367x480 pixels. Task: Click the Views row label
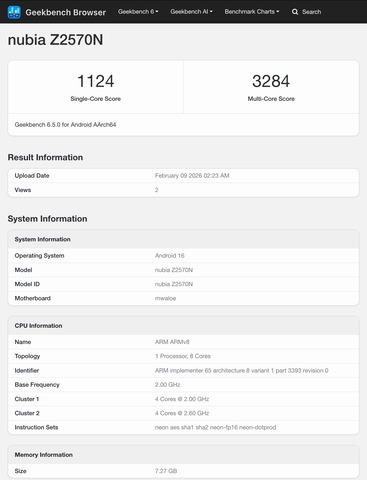coord(23,190)
